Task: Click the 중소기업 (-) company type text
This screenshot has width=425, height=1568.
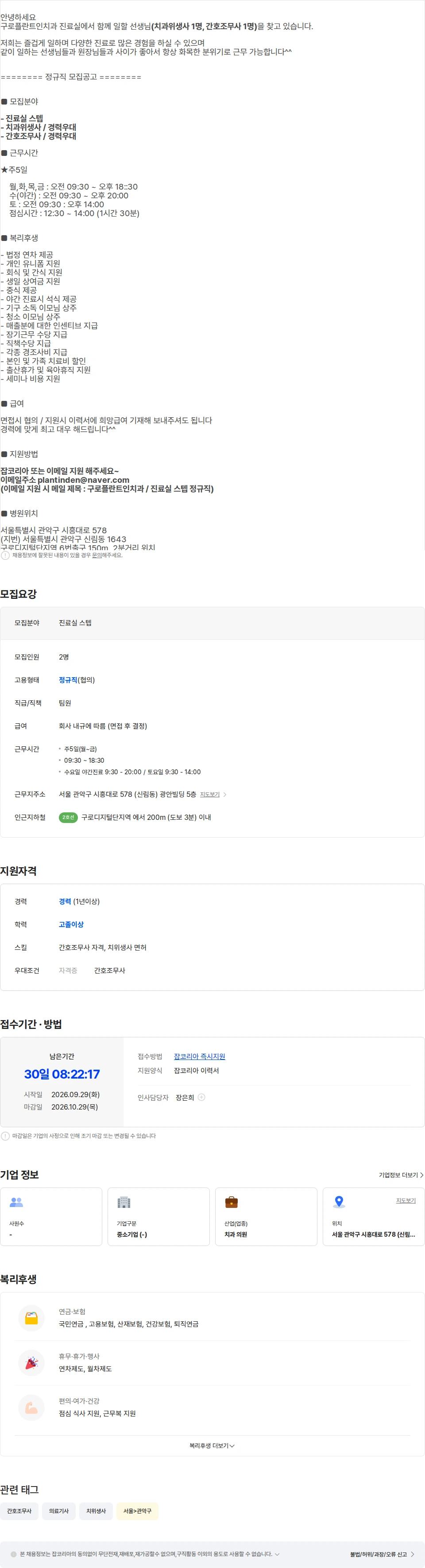Action: pyautogui.click(x=132, y=1234)
